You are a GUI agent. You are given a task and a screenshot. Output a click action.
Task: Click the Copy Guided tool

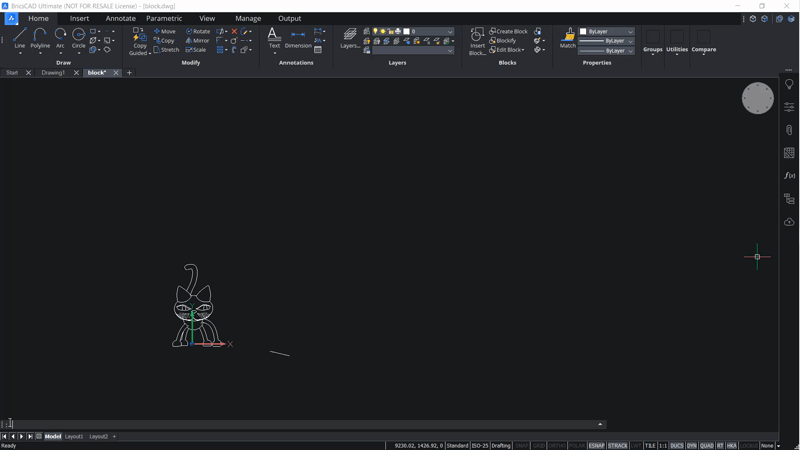click(139, 42)
